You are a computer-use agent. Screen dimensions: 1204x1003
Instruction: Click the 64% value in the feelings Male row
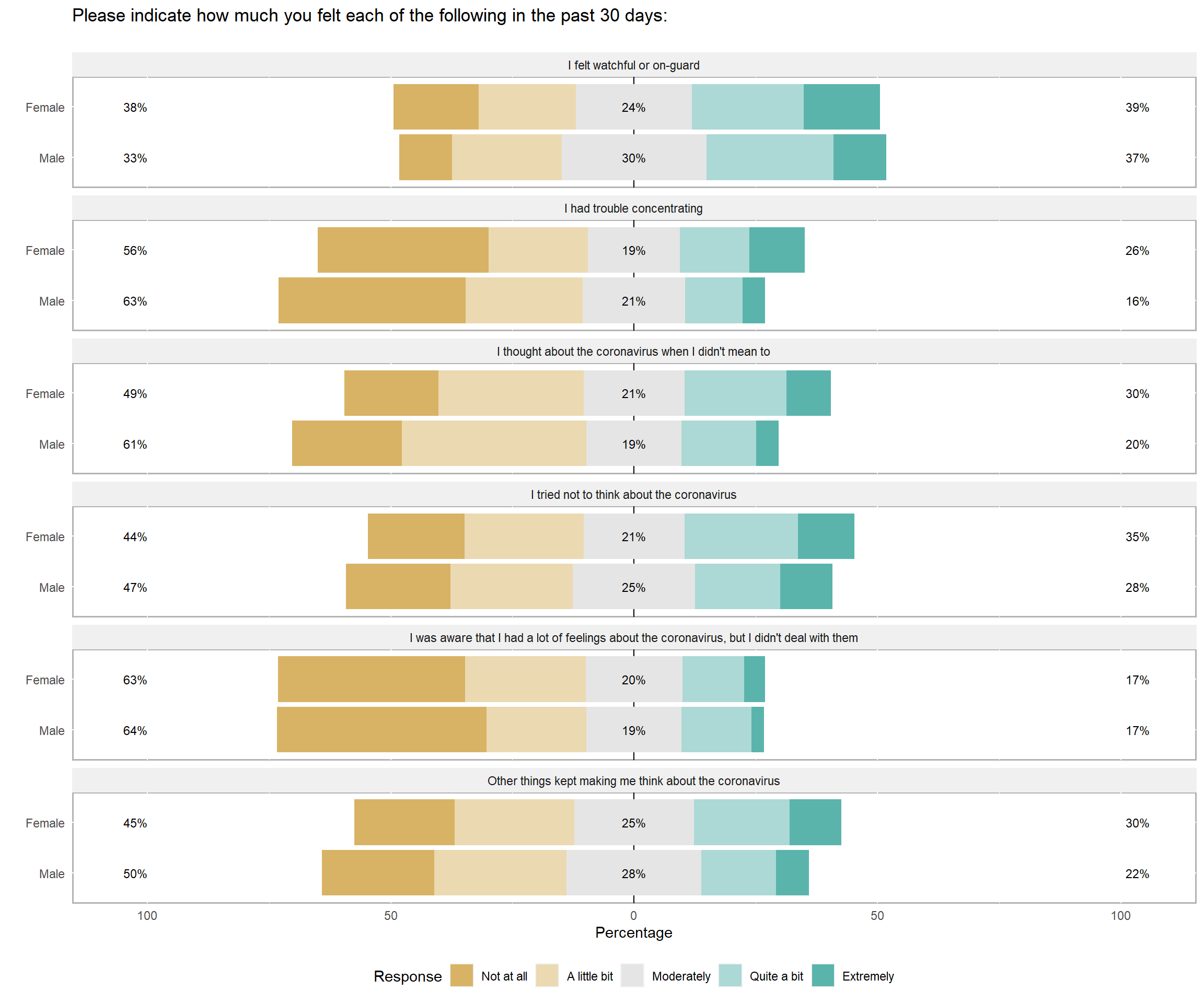click(x=135, y=730)
